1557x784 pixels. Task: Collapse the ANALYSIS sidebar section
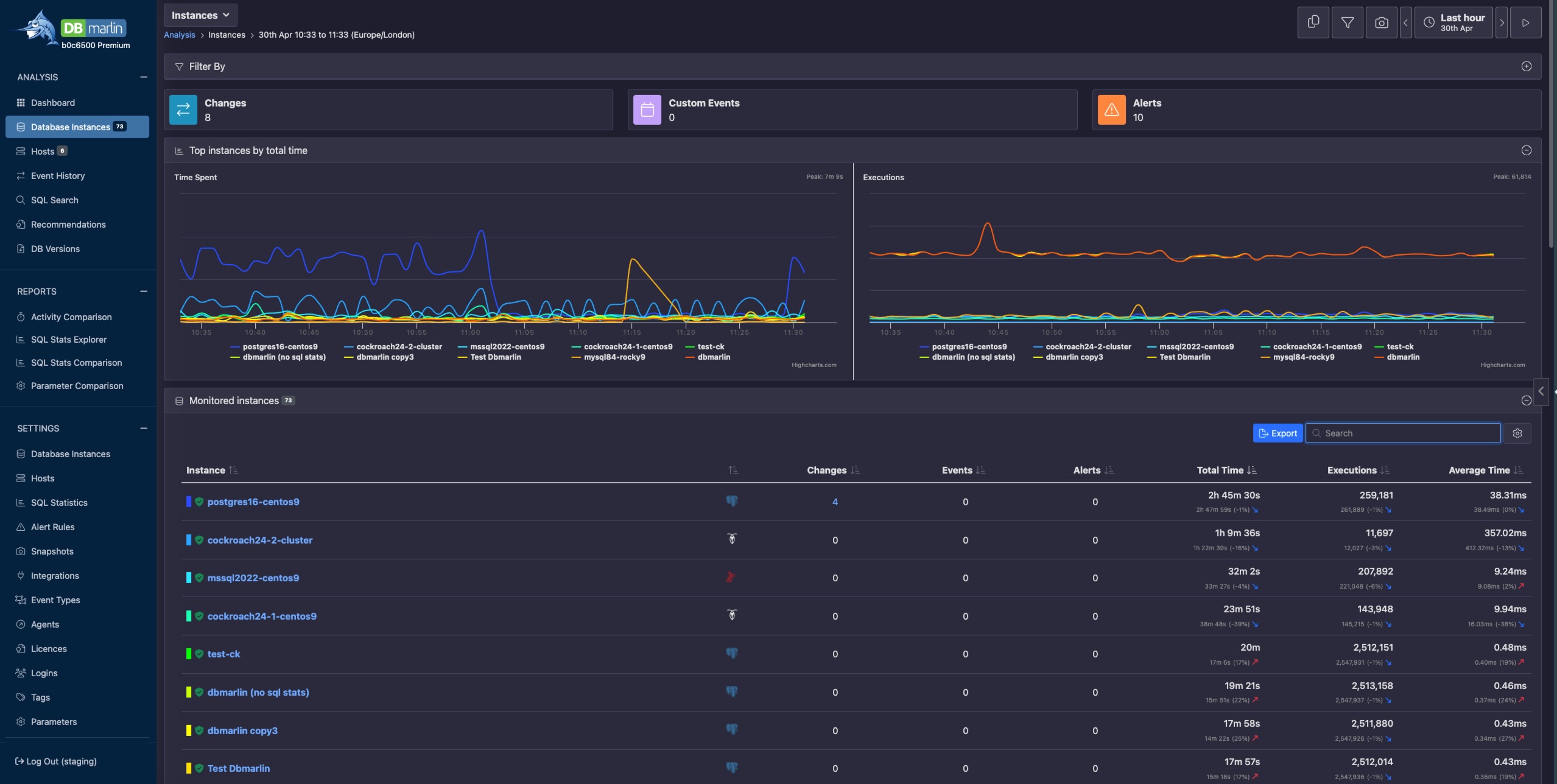click(x=144, y=77)
